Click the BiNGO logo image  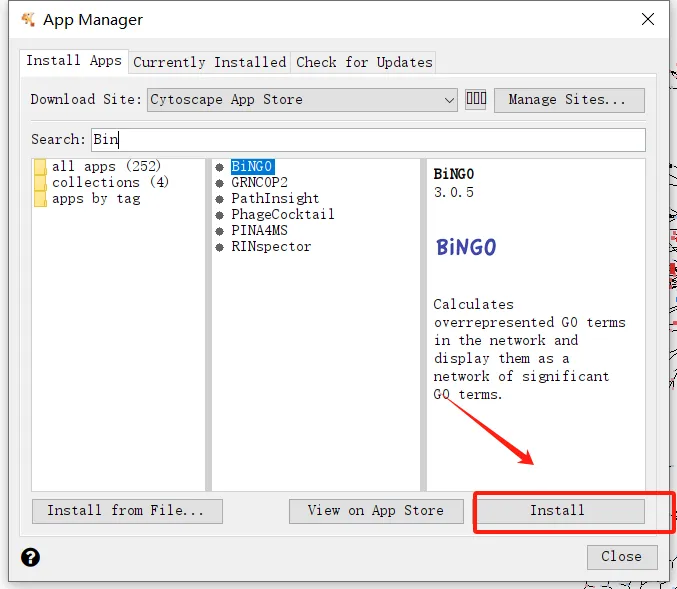[x=466, y=247]
